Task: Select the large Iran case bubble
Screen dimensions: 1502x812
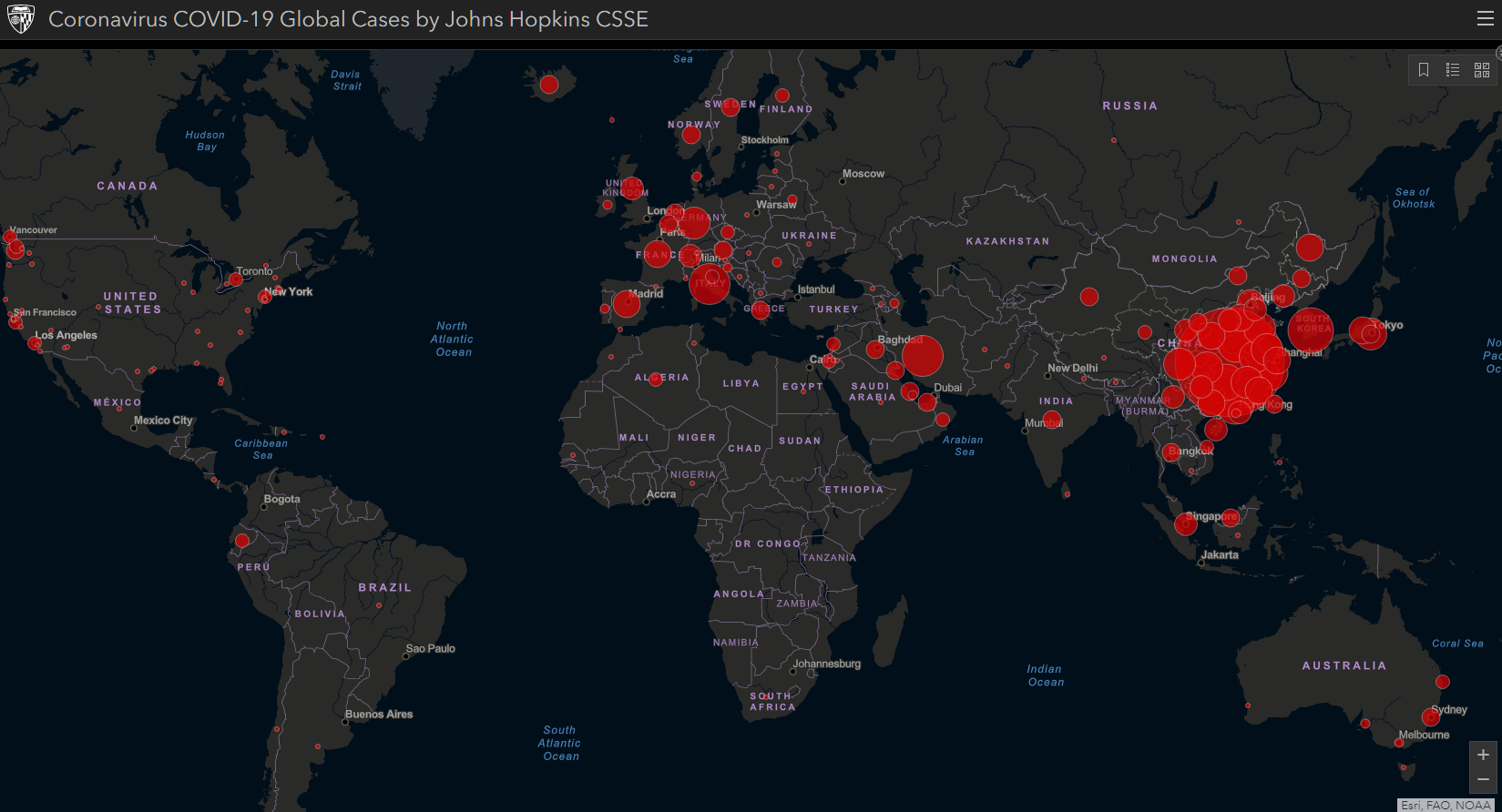Action: 922,355
